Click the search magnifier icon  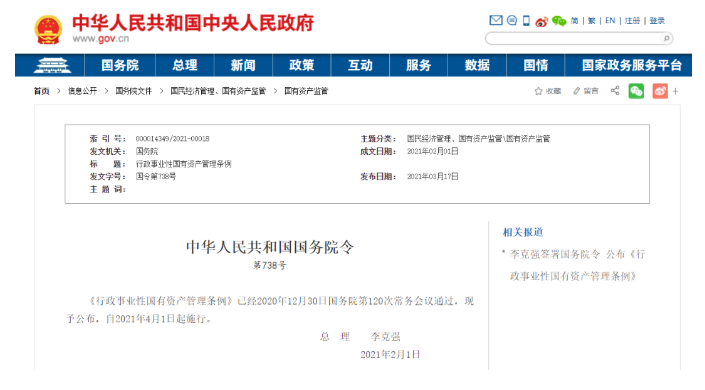666,38
